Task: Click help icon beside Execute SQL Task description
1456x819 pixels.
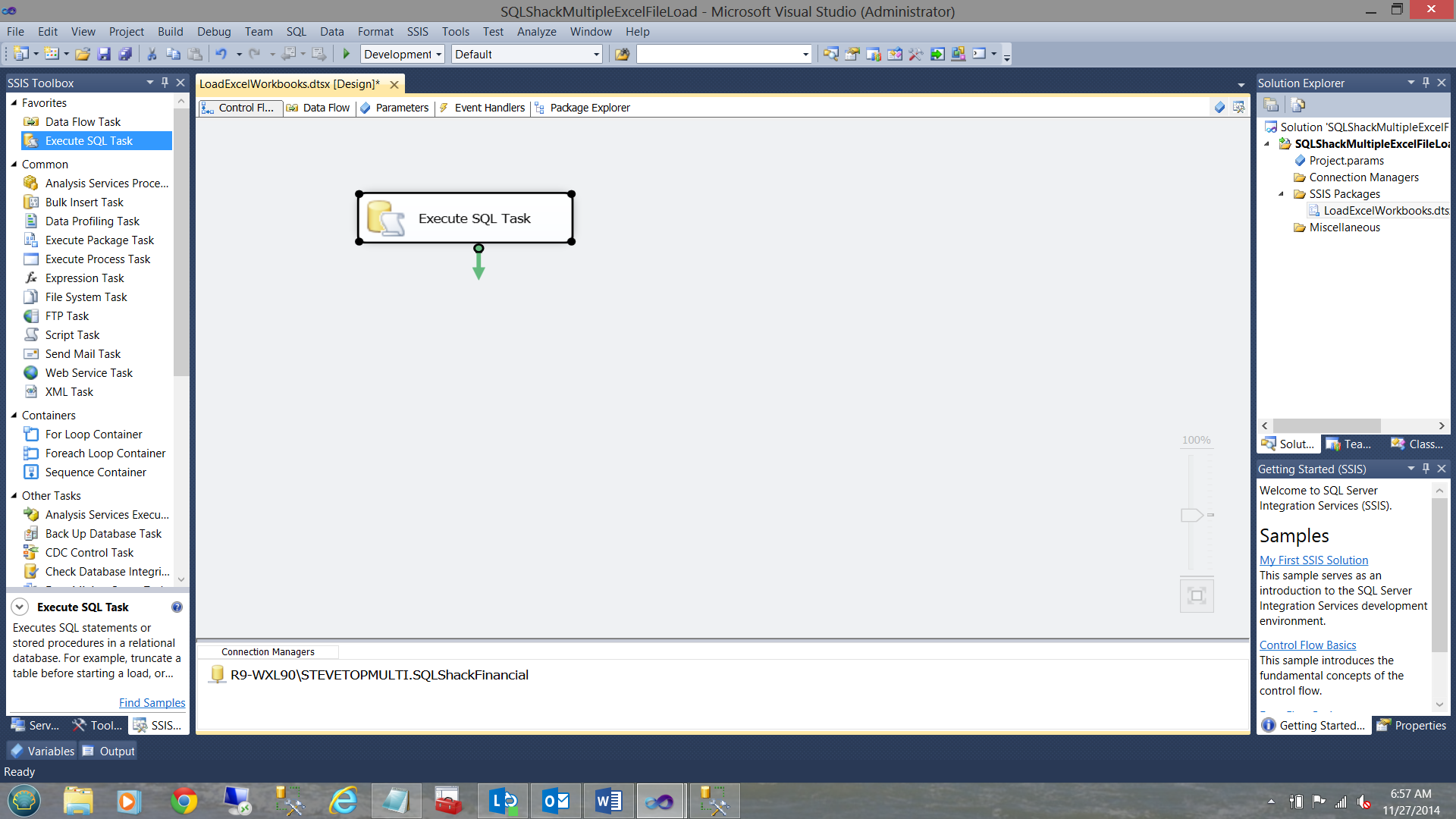Action: coord(177,607)
